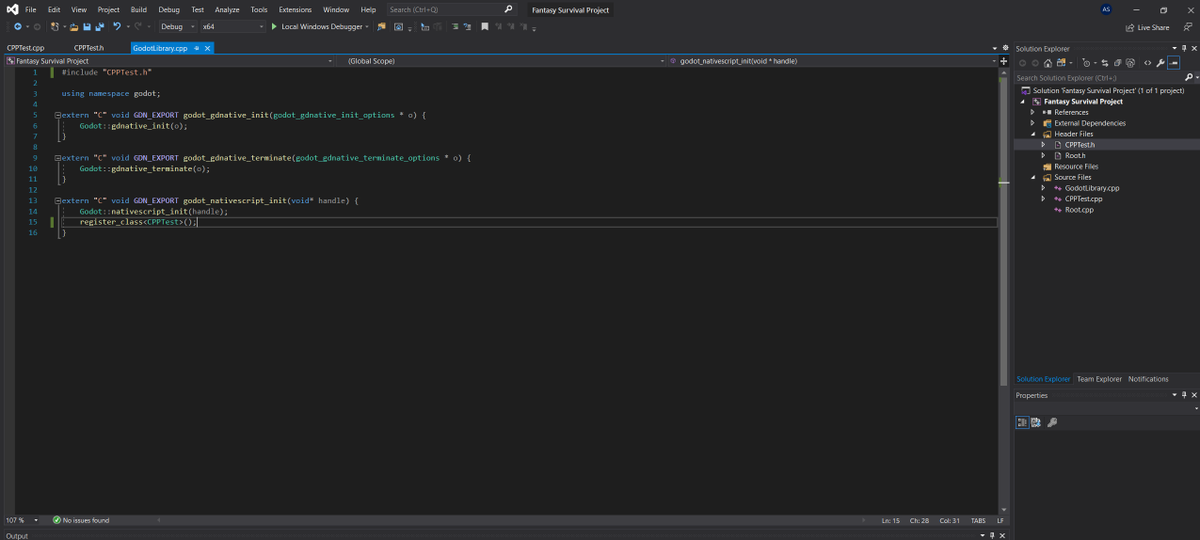Click TABS indicator in status bar
This screenshot has height=540, width=1200.
click(978, 520)
